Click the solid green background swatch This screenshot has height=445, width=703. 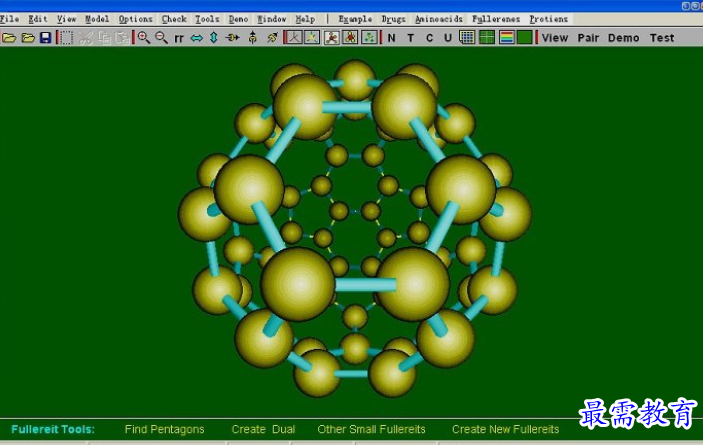(x=525, y=38)
